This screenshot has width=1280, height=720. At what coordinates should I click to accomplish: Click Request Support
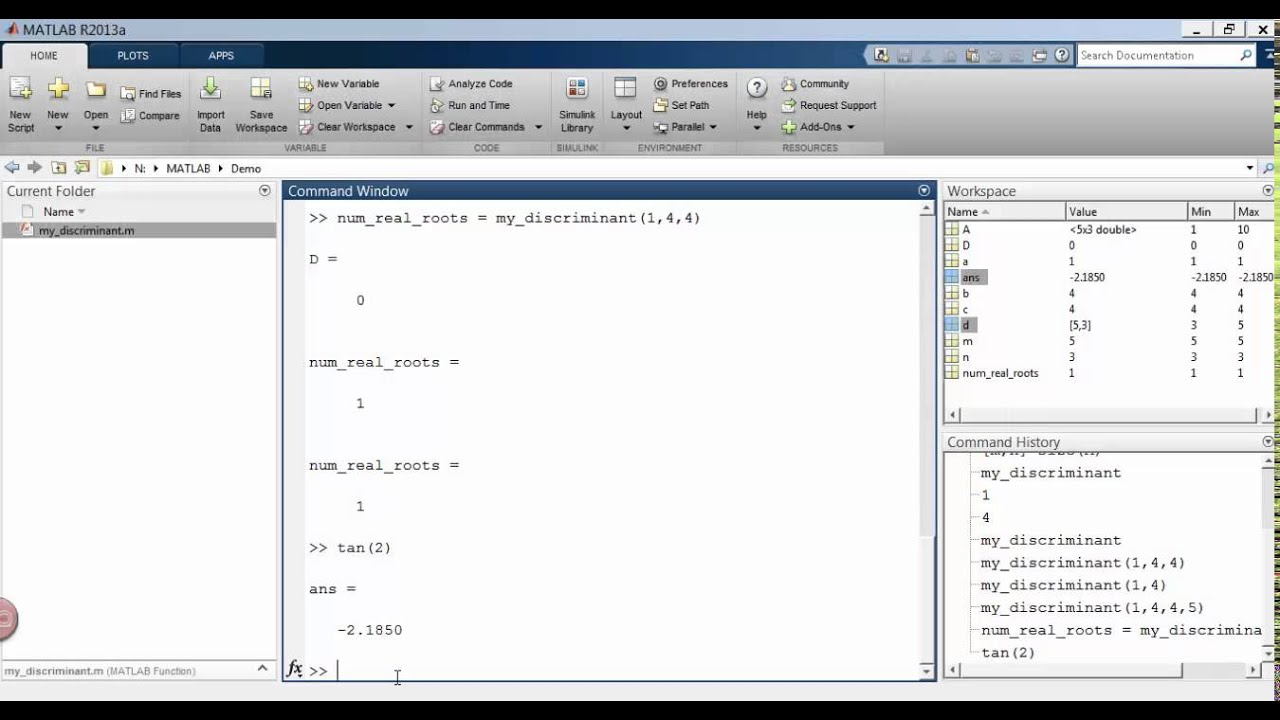(828, 105)
